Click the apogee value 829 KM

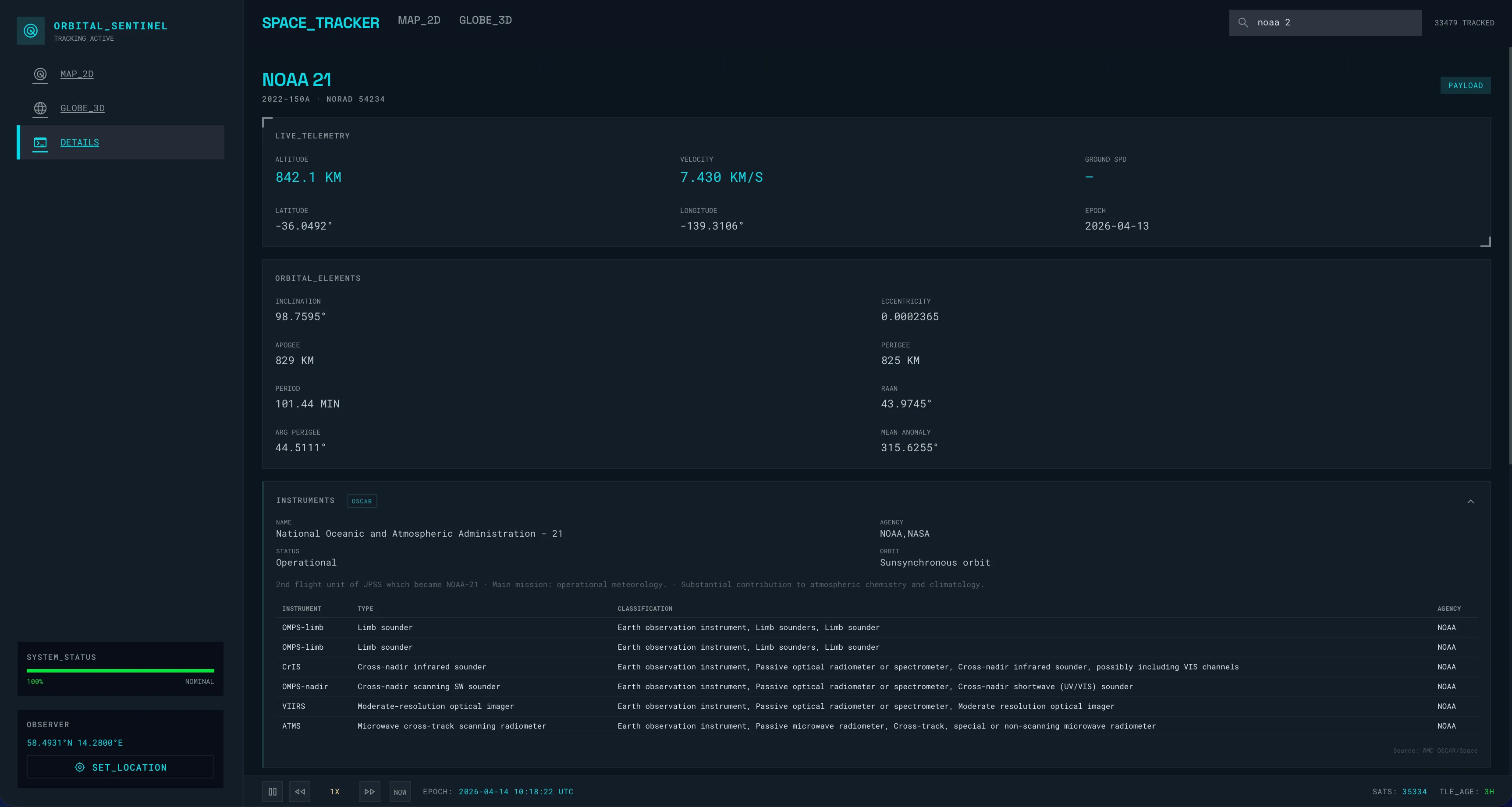pyautogui.click(x=294, y=361)
